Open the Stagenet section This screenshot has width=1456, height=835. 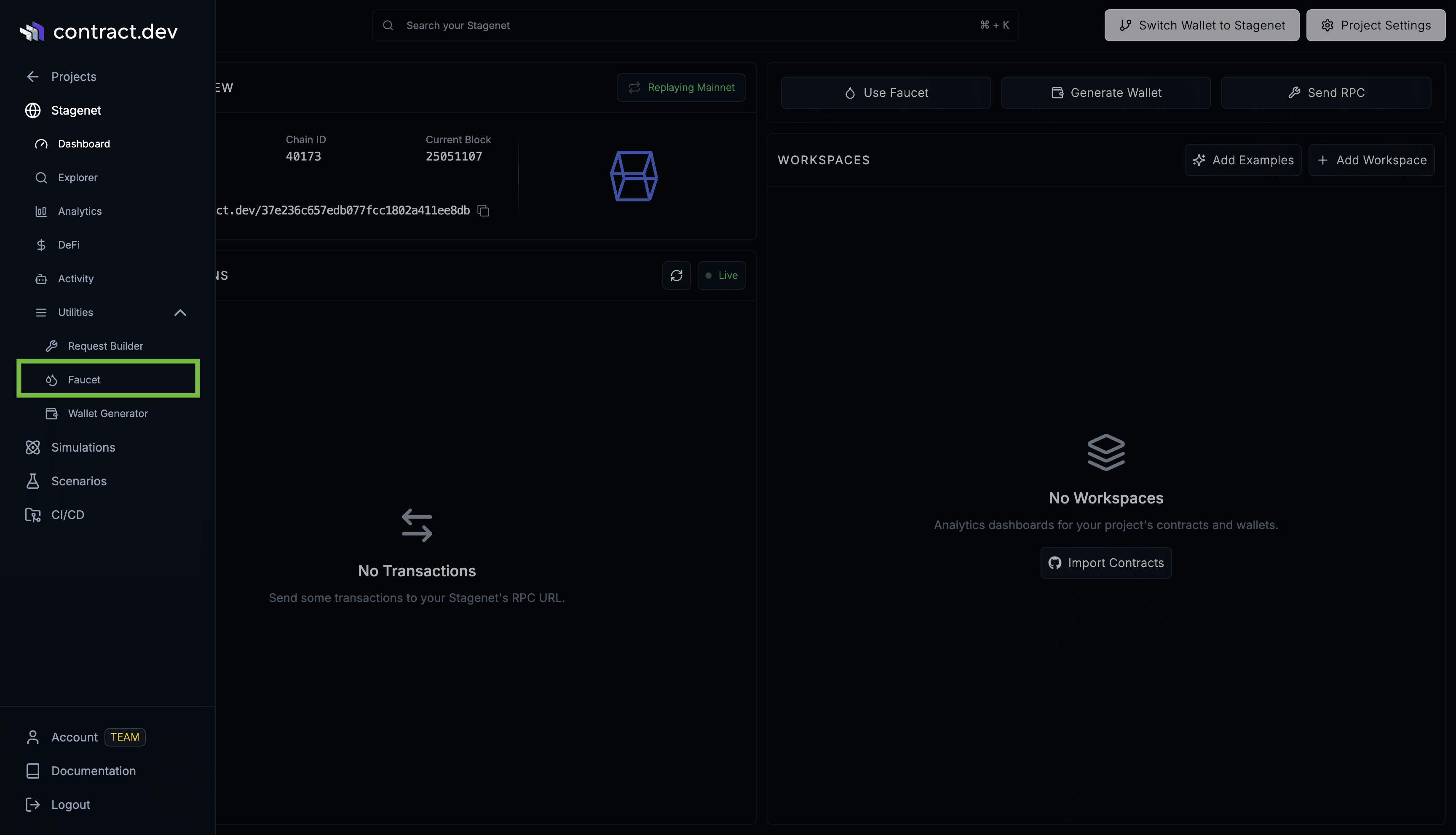pos(76,110)
